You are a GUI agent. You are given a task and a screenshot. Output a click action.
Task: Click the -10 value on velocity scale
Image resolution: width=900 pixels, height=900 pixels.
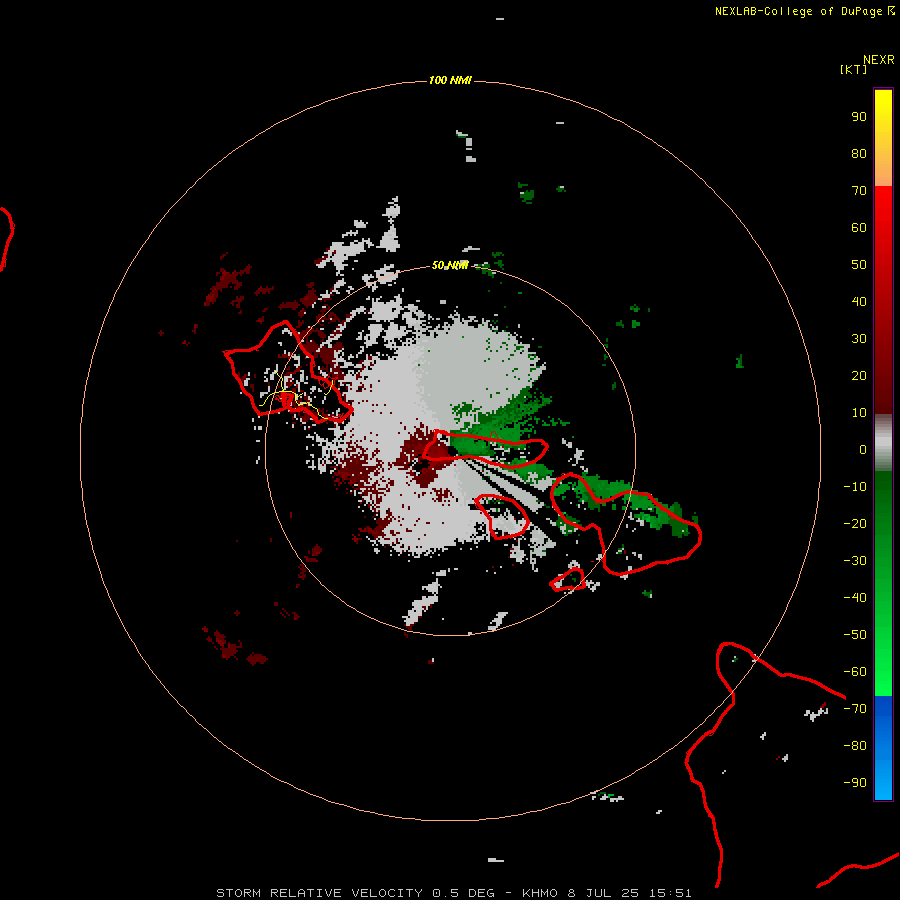[x=855, y=487]
